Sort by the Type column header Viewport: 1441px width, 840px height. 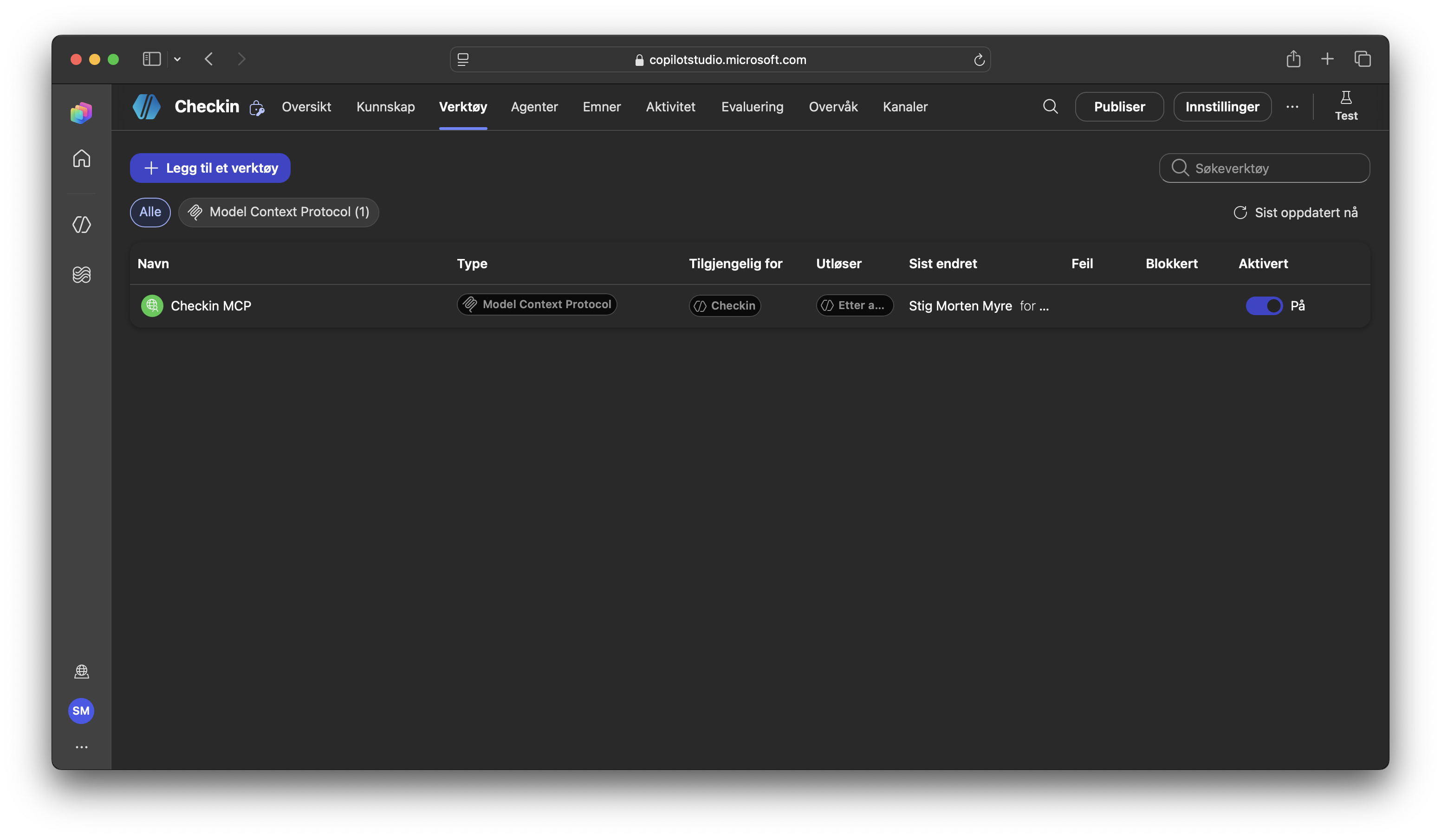(472, 264)
